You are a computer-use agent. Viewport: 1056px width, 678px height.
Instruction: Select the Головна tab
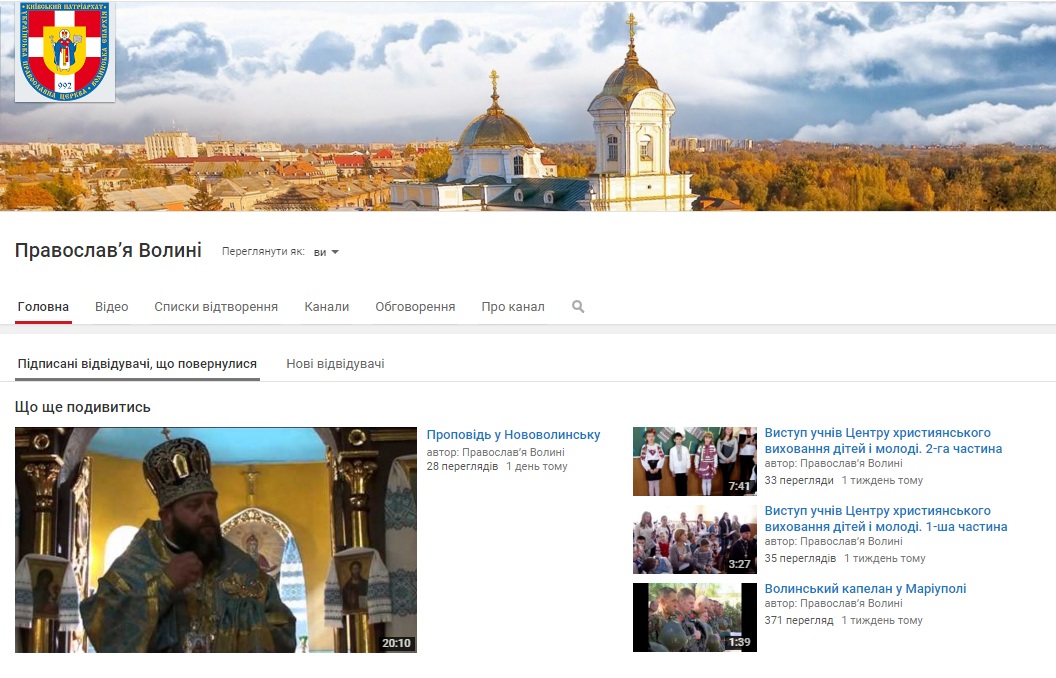coord(44,307)
